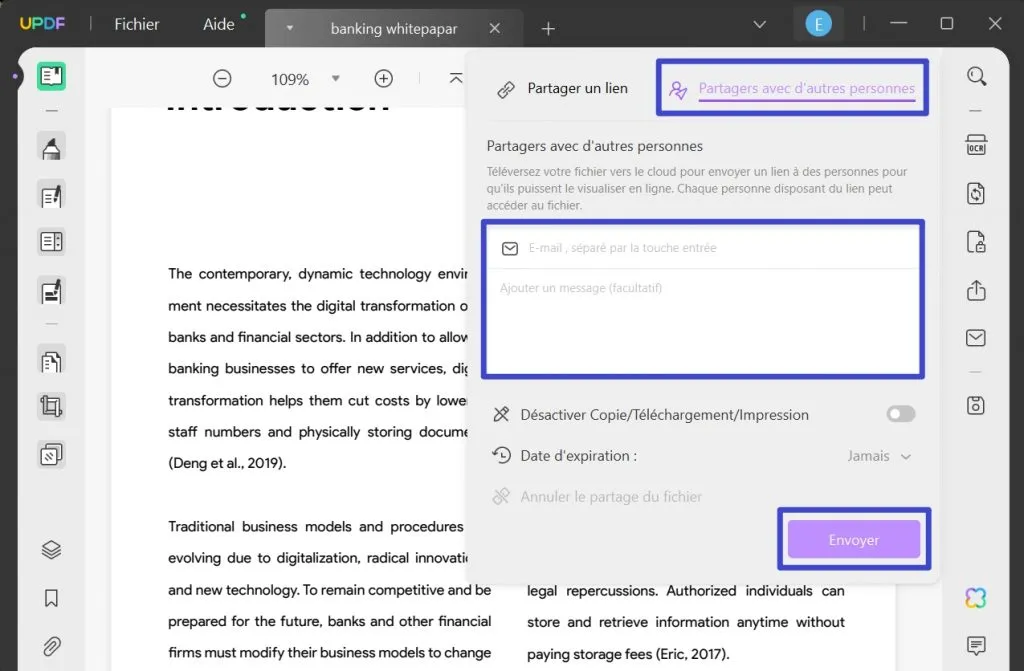Expand the Date d'expiration Jamais dropdown
The width and height of the screenshot is (1024, 671).
879,456
